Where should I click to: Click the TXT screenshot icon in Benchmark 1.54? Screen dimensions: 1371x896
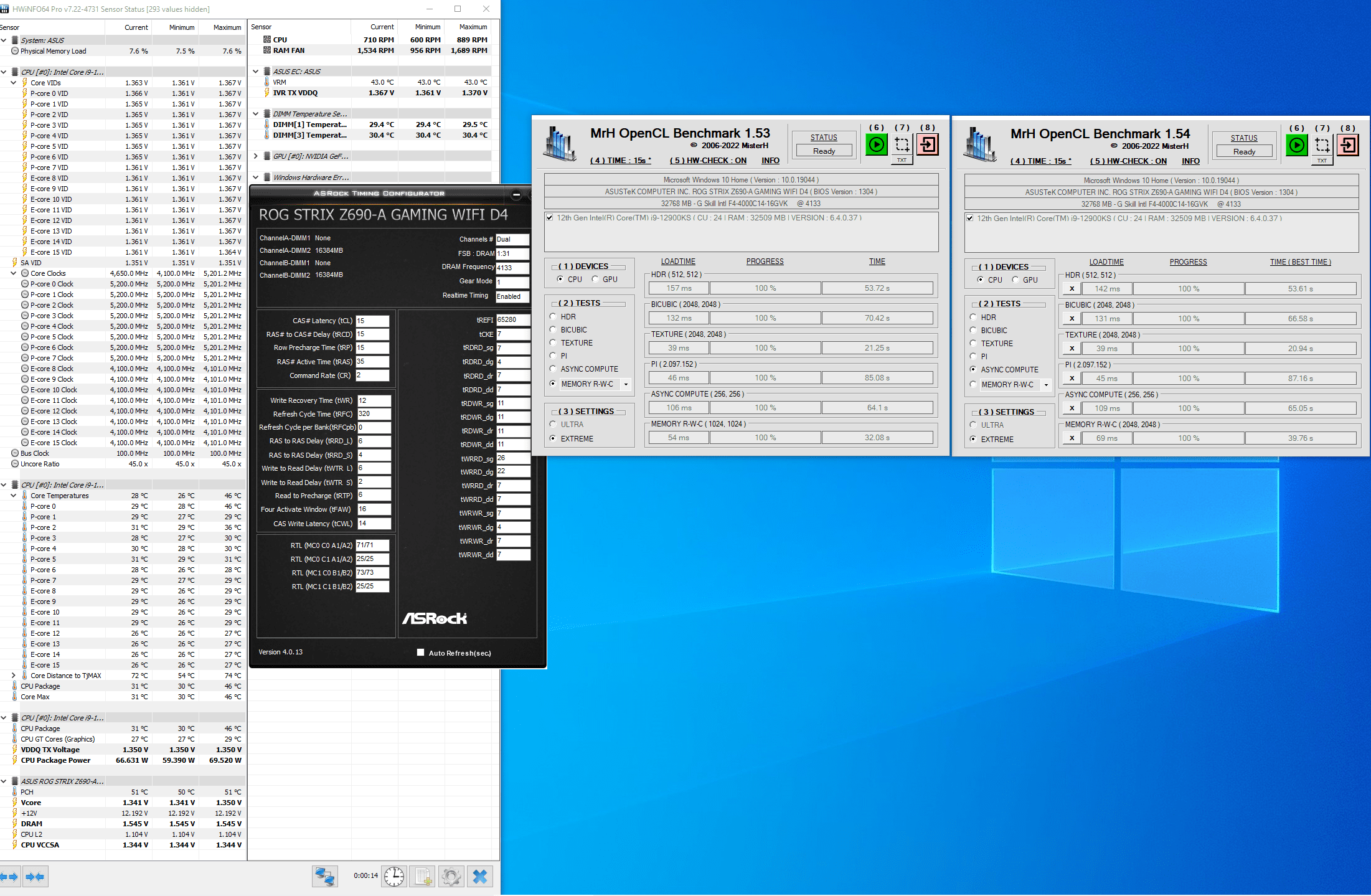[1322, 149]
